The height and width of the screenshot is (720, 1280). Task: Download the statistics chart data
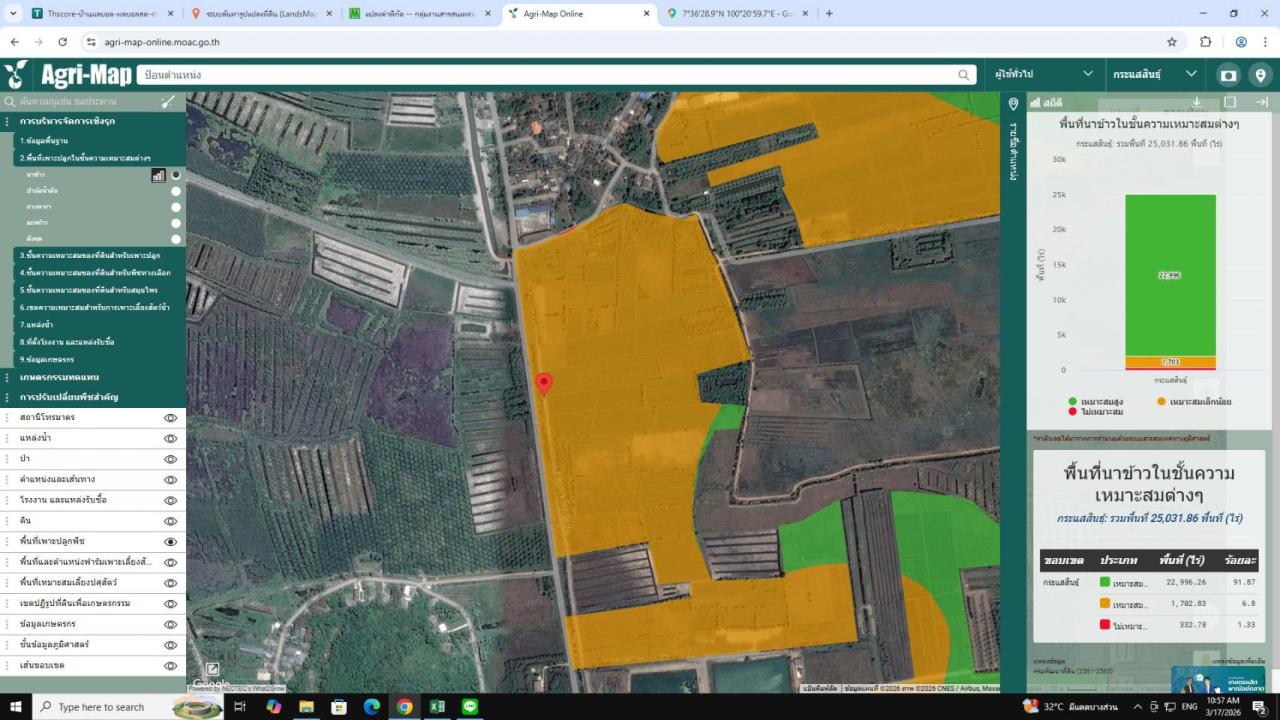(x=1197, y=102)
